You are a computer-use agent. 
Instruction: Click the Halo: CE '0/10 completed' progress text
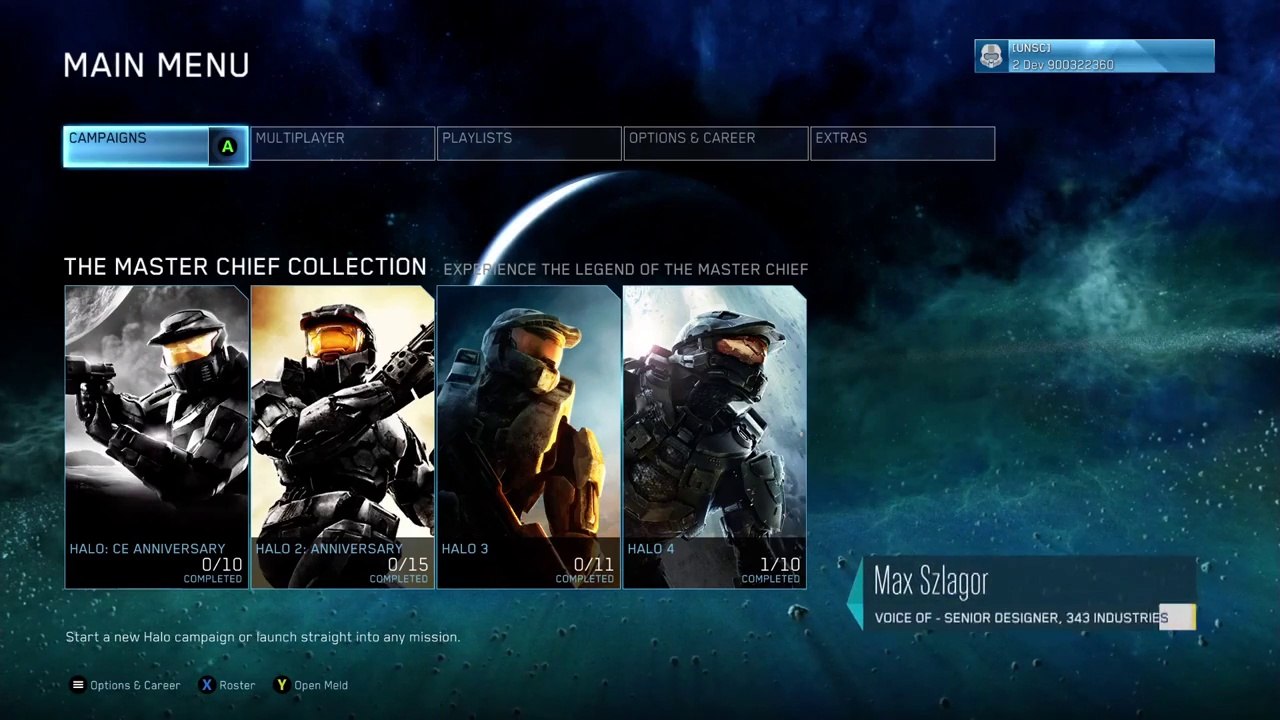[x=211, y=570]
